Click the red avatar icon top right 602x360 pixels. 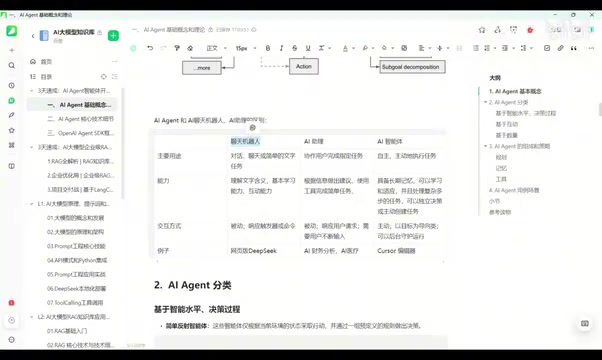tap(530, 30)
